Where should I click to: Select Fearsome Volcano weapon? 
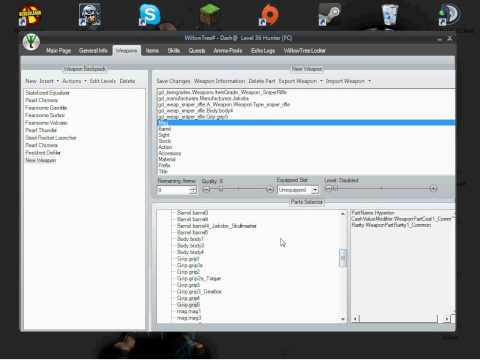point(46,123)
